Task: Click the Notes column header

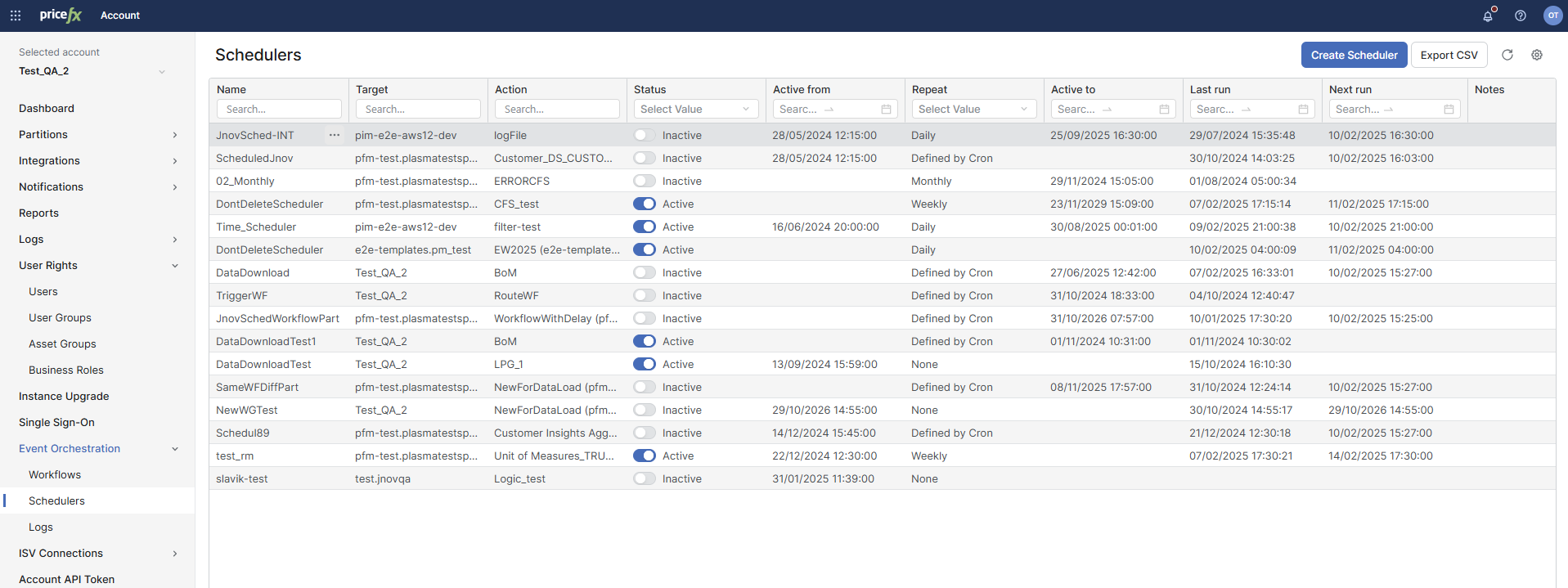Action: (1489, 89)
